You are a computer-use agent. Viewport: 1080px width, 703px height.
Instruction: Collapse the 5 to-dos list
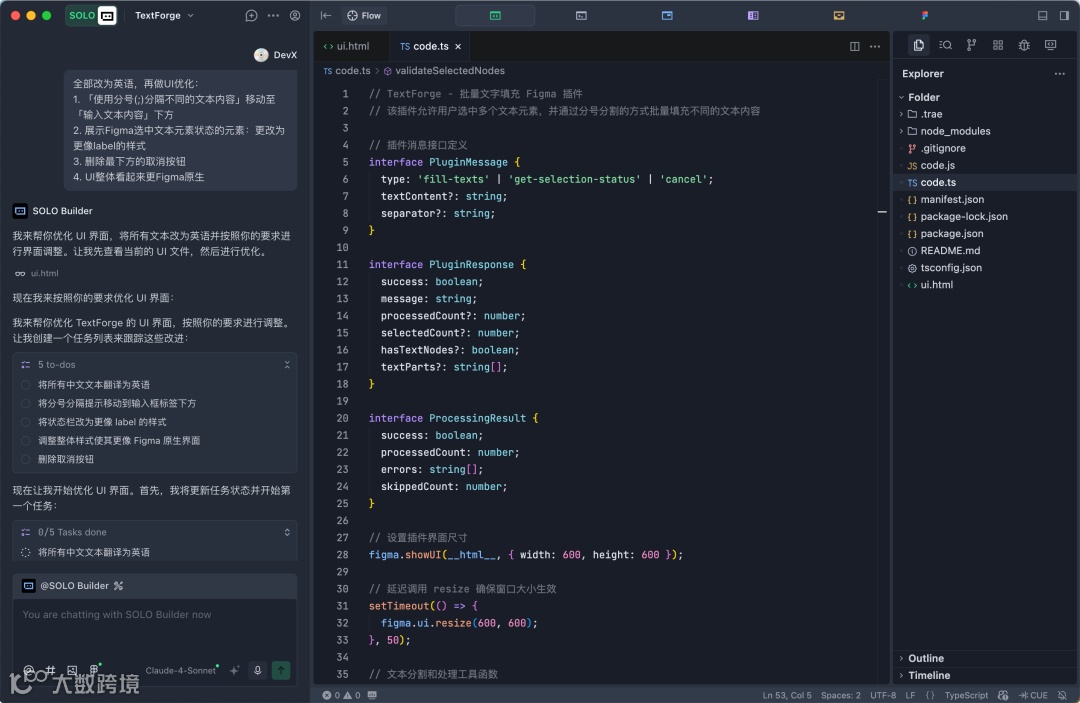tap(287, 365)
